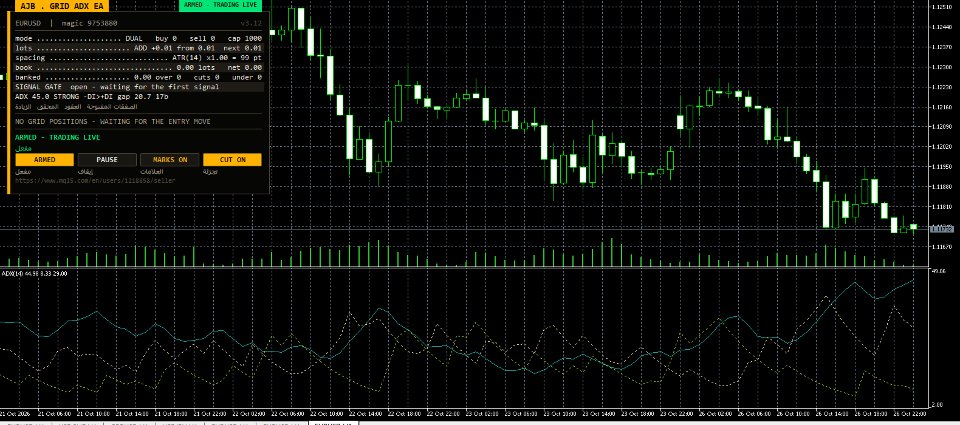This screenshot has width=960, height=425.
Task: Click the highlighted current price tag on the axis
Action: 941,229
